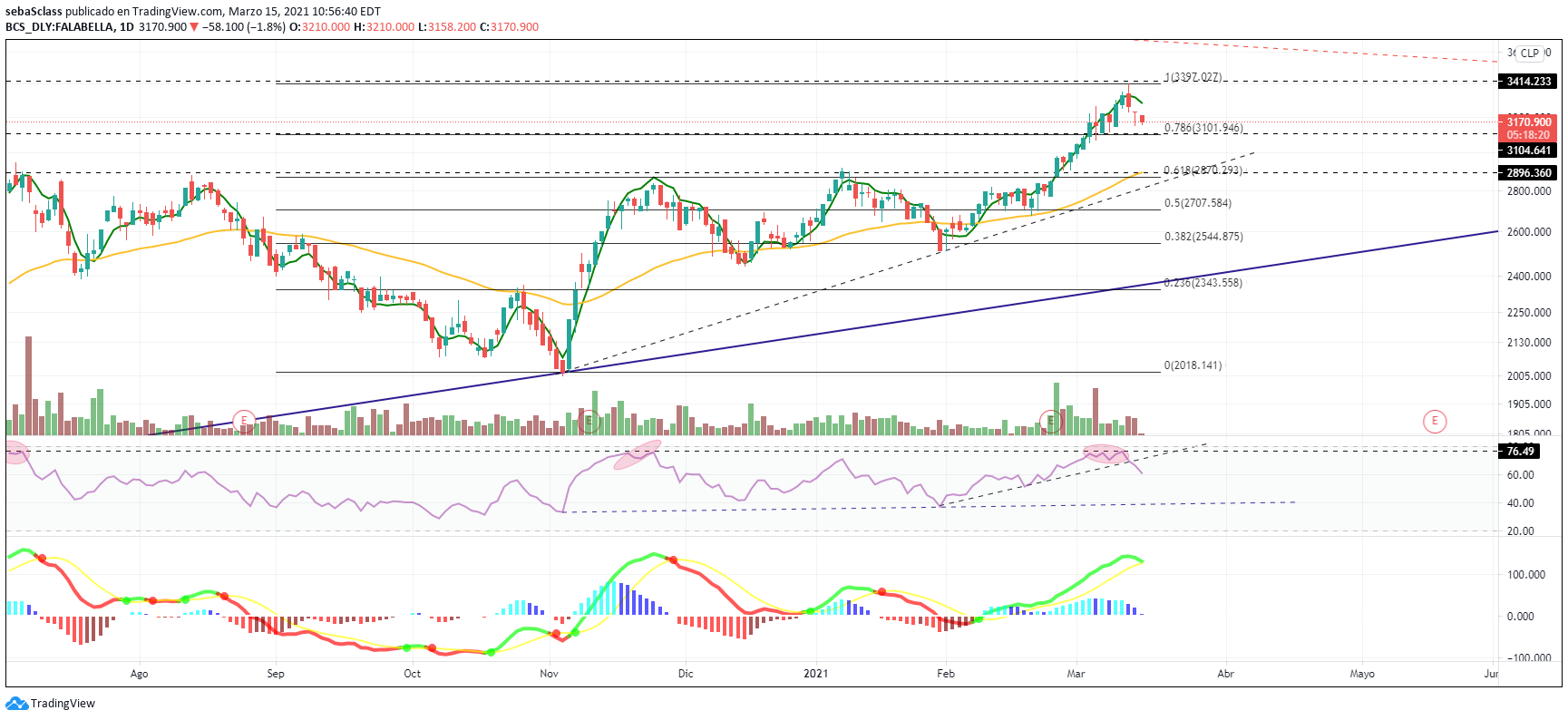Click the Sep label on time axis
Screen dimensions: 1568x720
pyautogui.click(x=276, y=674)
